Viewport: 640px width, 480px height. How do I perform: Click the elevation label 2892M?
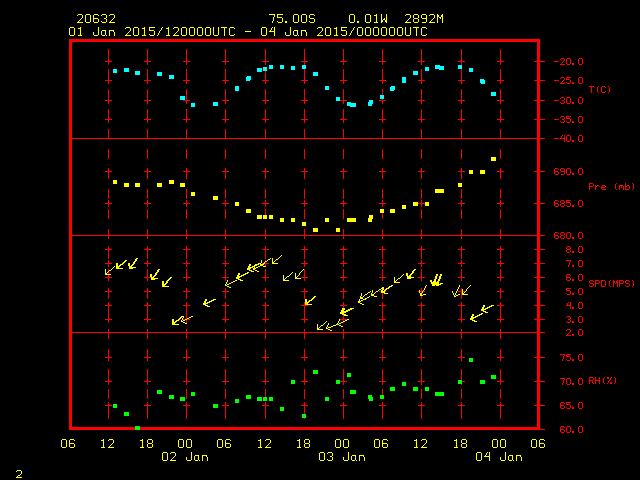click(x=424, y=19)
